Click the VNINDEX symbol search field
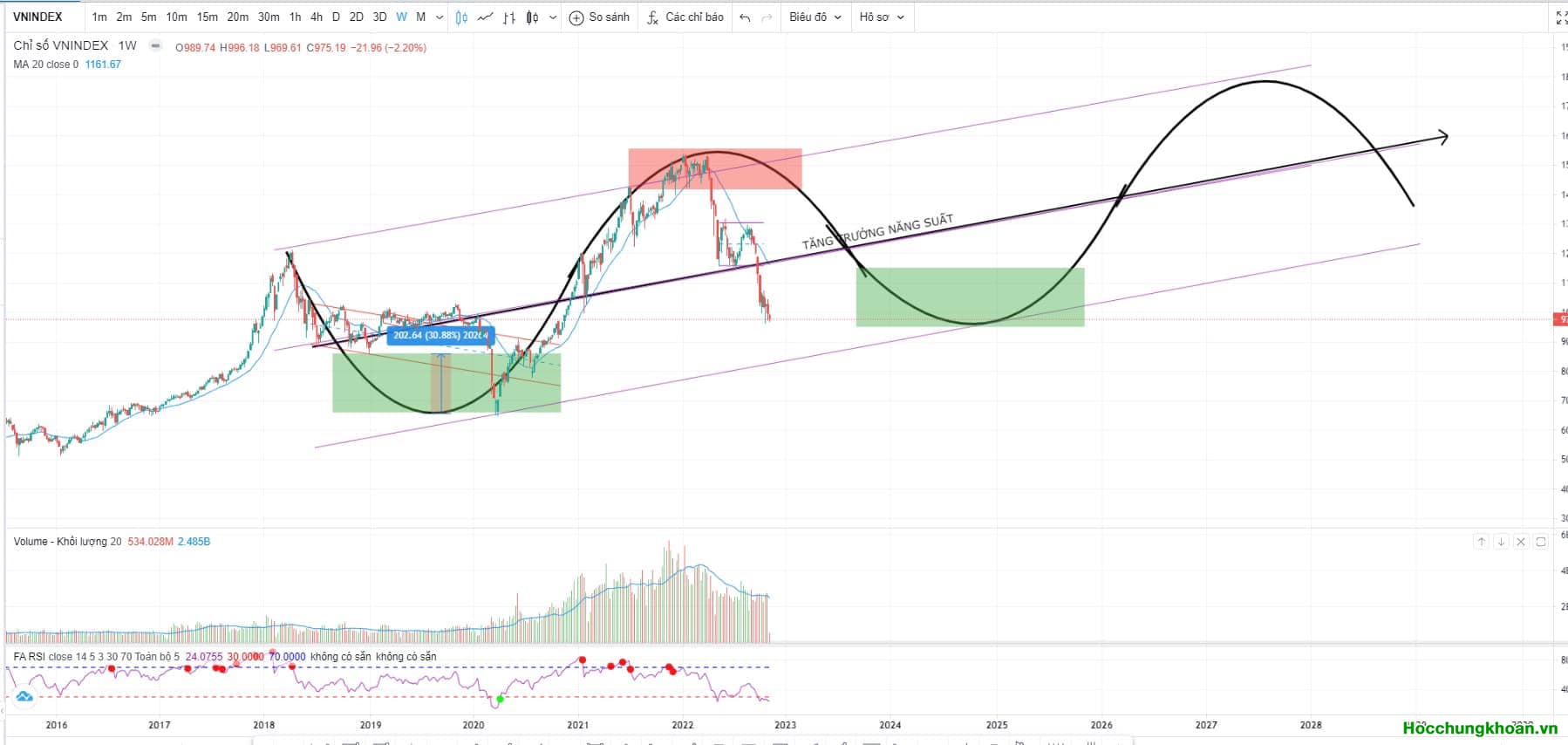Viewport: 1568px width, 745px height. pyautogui.click(x=38, y=17)
